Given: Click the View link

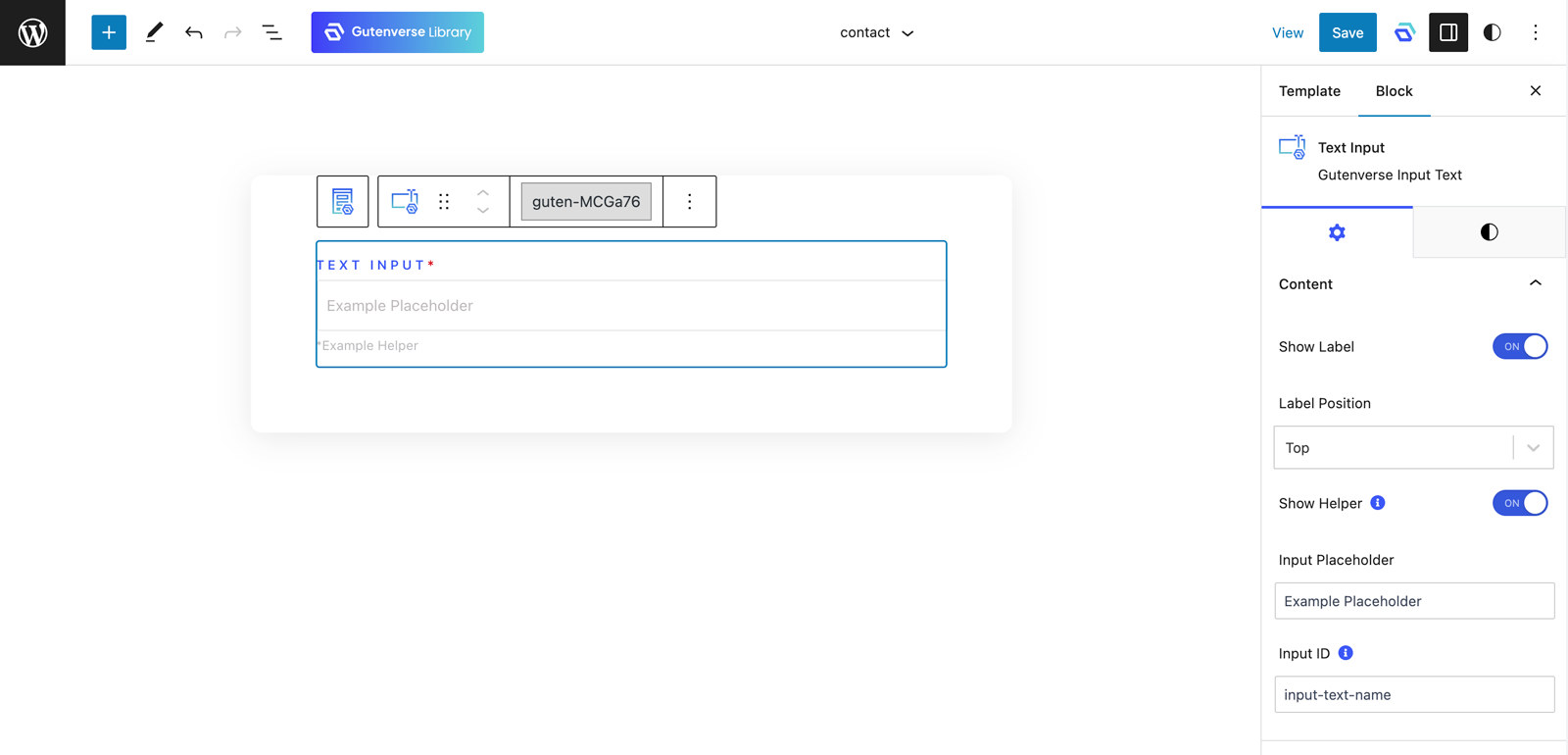Looking at the screenshot, I should [x=1288, y=32].
